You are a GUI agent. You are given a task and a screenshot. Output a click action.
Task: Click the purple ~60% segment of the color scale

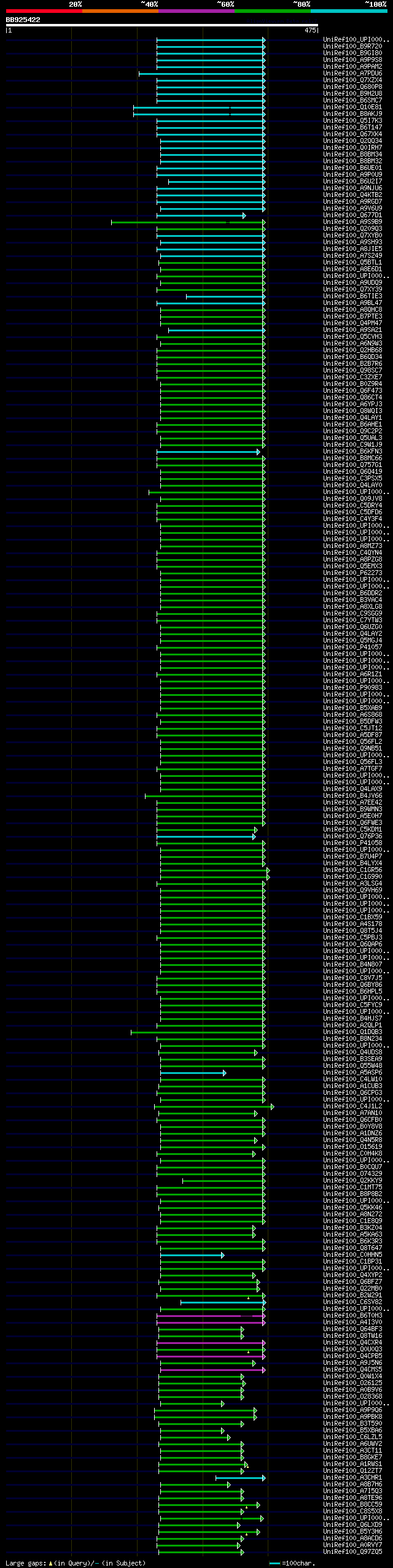(x=196, y=11)
